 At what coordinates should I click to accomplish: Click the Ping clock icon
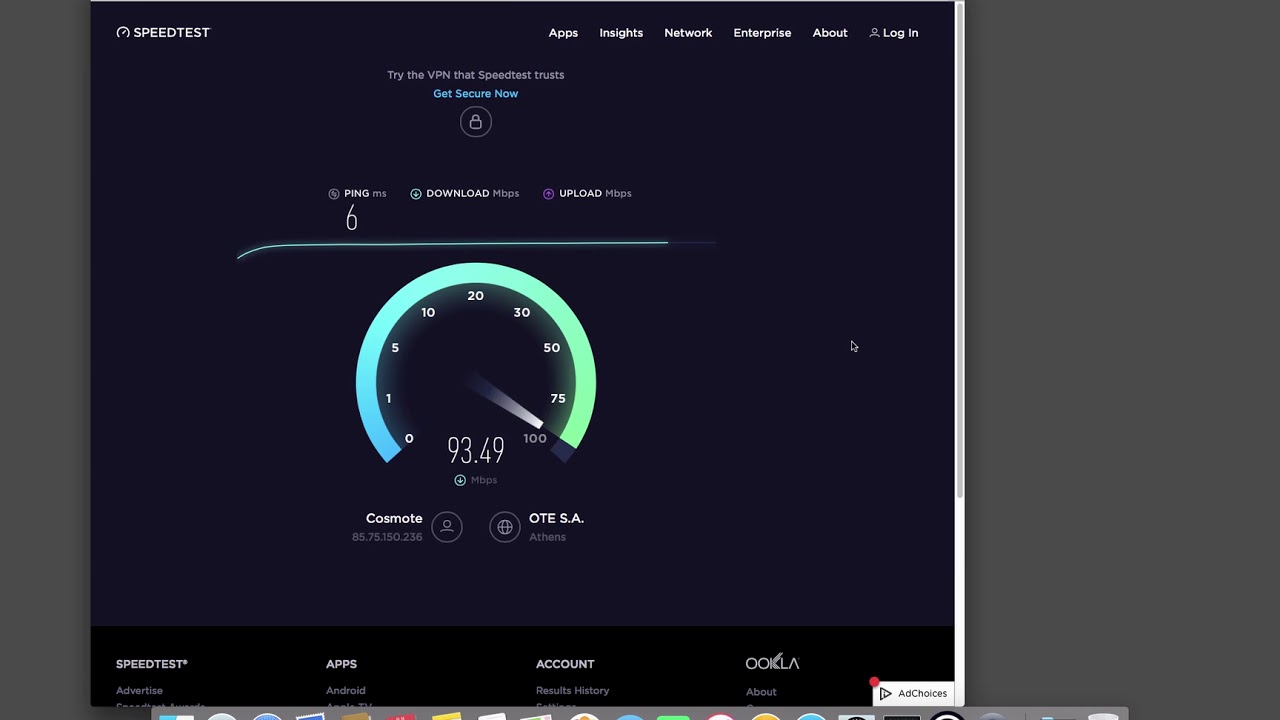click(334, 193)
